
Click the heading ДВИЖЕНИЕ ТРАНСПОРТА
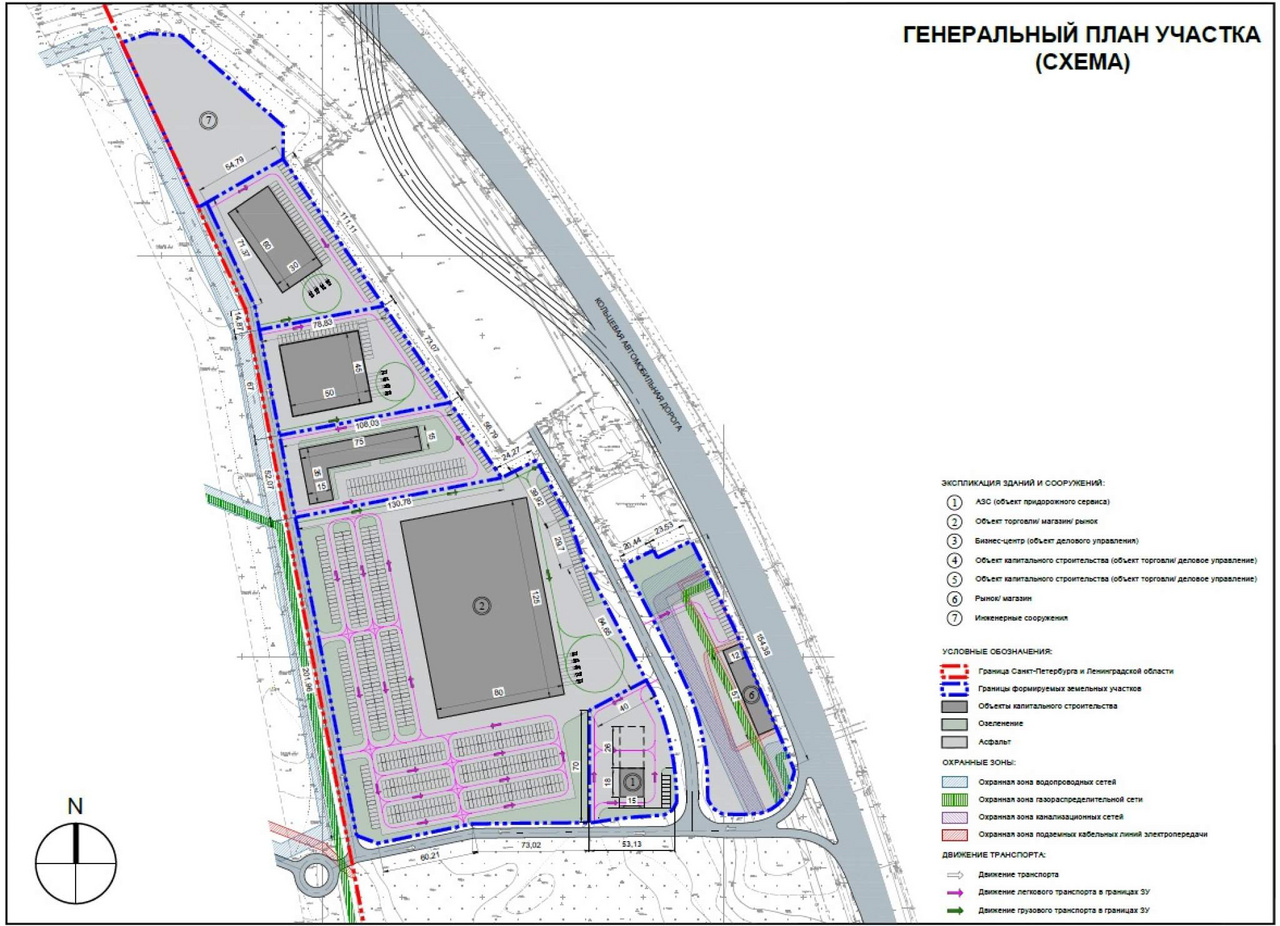pyautogui.click(x=994, y=856)
